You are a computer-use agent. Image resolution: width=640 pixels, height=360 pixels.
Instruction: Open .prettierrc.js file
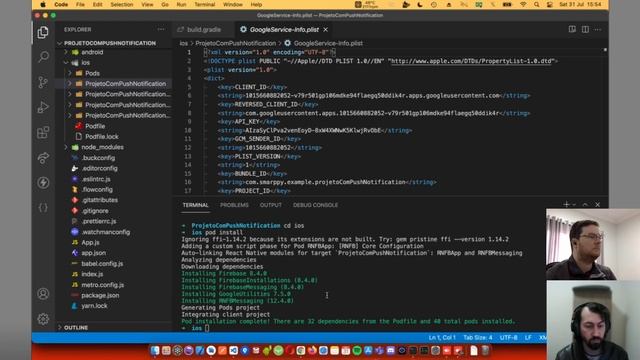tap(99, 221)
